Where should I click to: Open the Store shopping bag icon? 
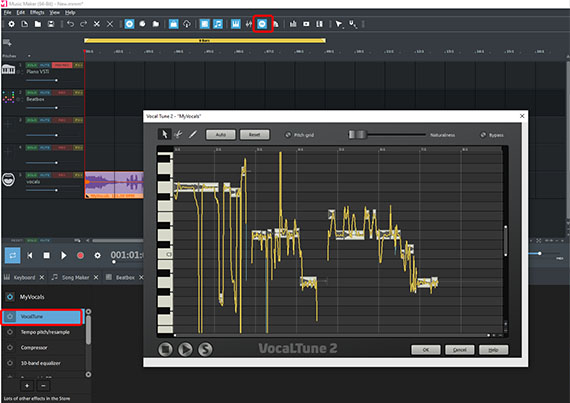174,24
